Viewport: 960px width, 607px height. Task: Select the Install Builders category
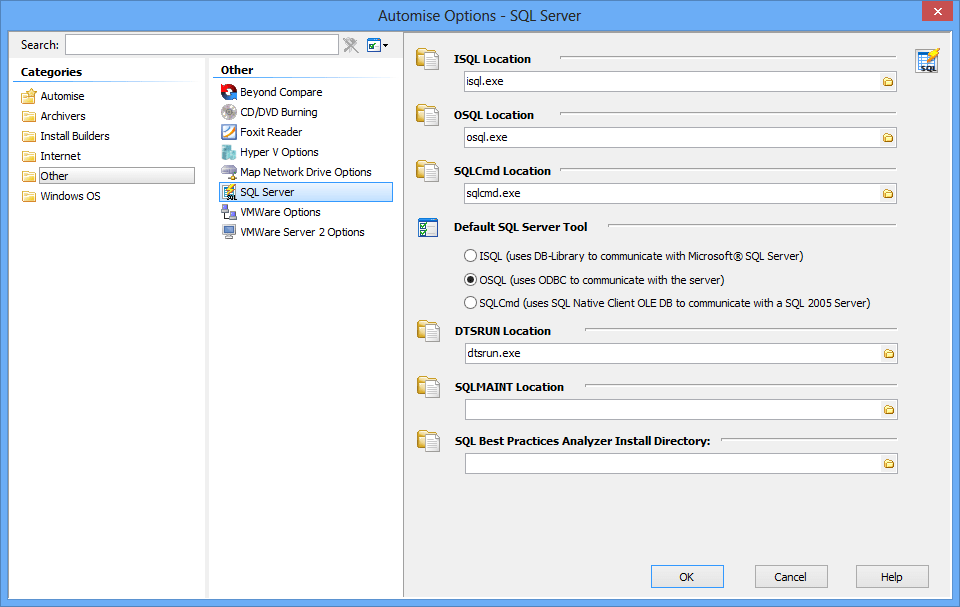point(74,136)
